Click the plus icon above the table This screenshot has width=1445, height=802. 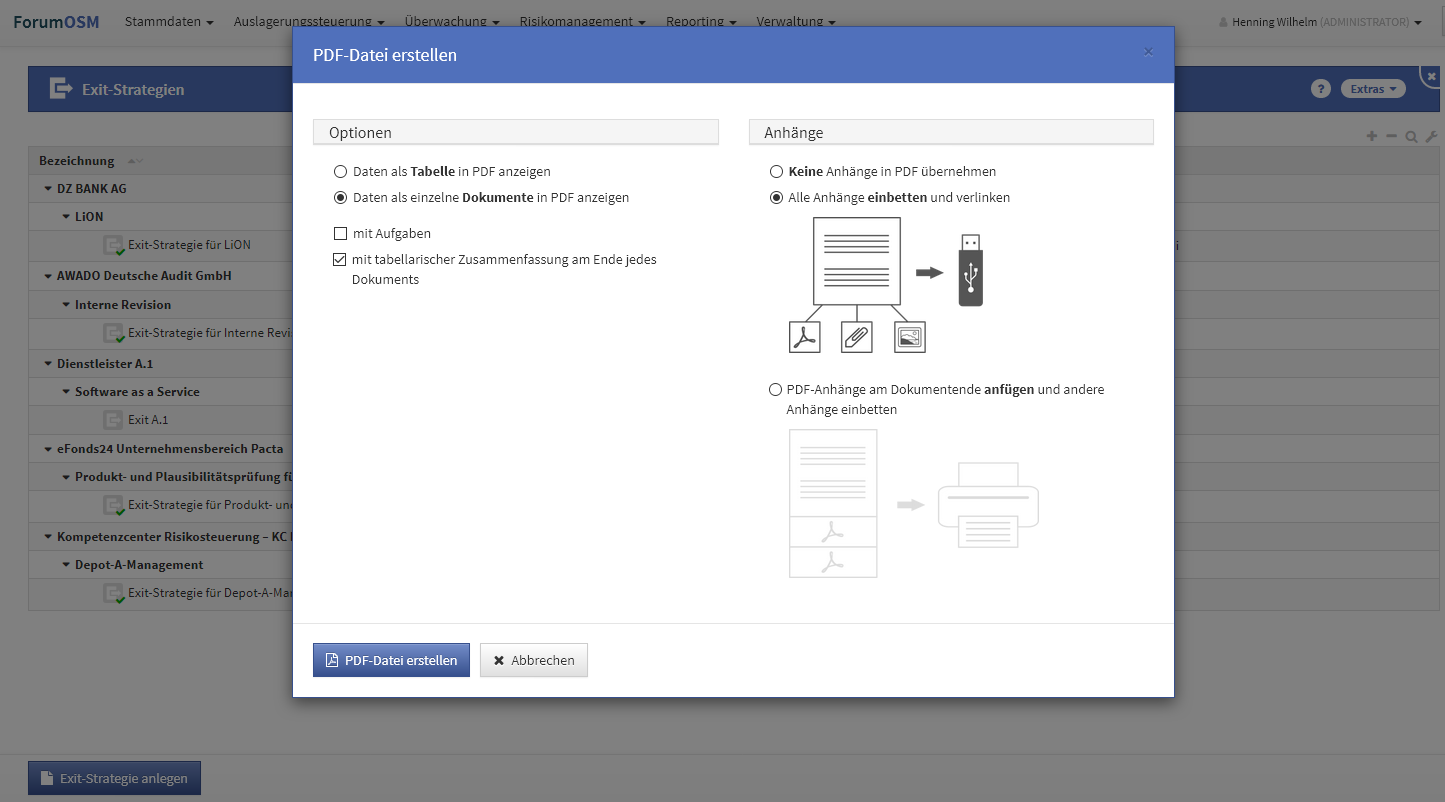point(1371,137)
